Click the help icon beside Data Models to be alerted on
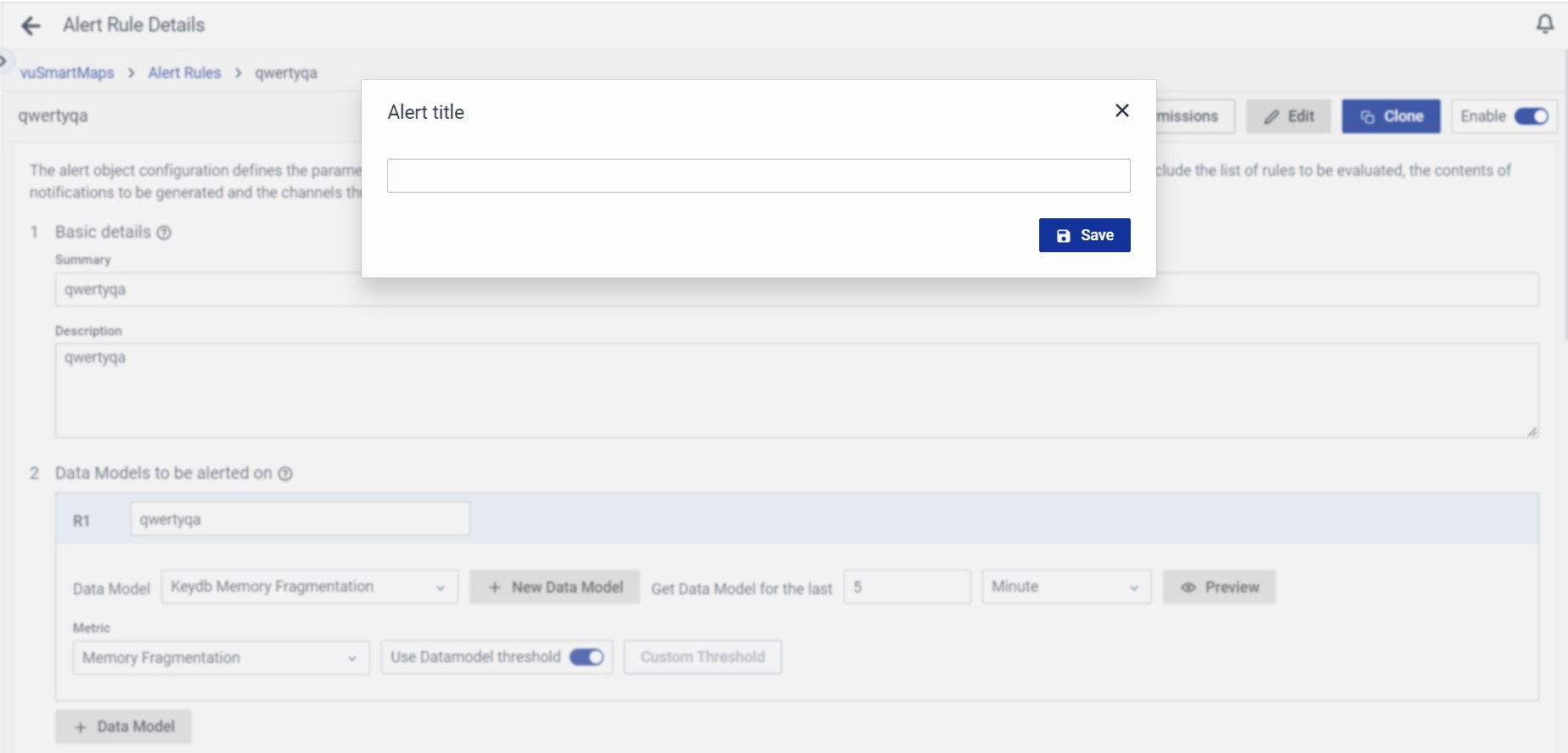 [x=286, y=474]
